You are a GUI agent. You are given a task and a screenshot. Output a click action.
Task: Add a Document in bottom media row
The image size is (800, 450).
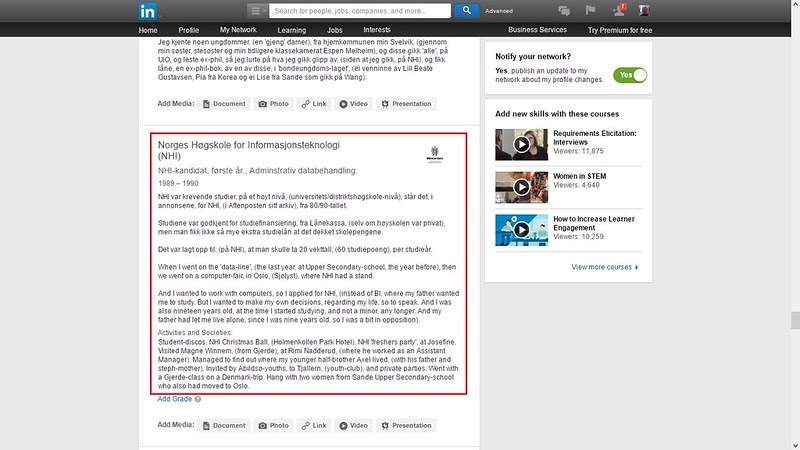tap(224, 426)
